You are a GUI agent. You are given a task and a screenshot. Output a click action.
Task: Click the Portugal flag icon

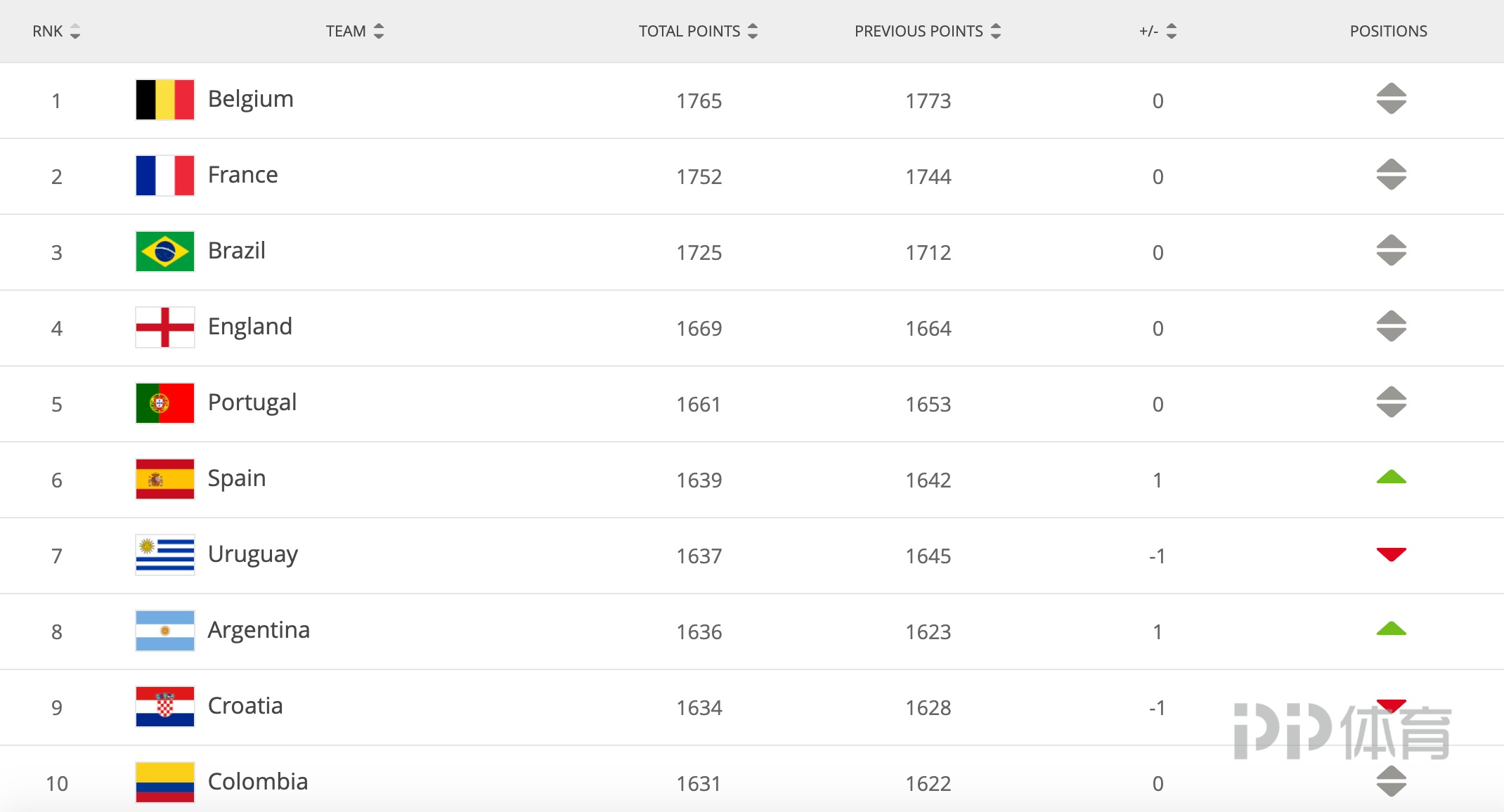click(x=164, y=403)
